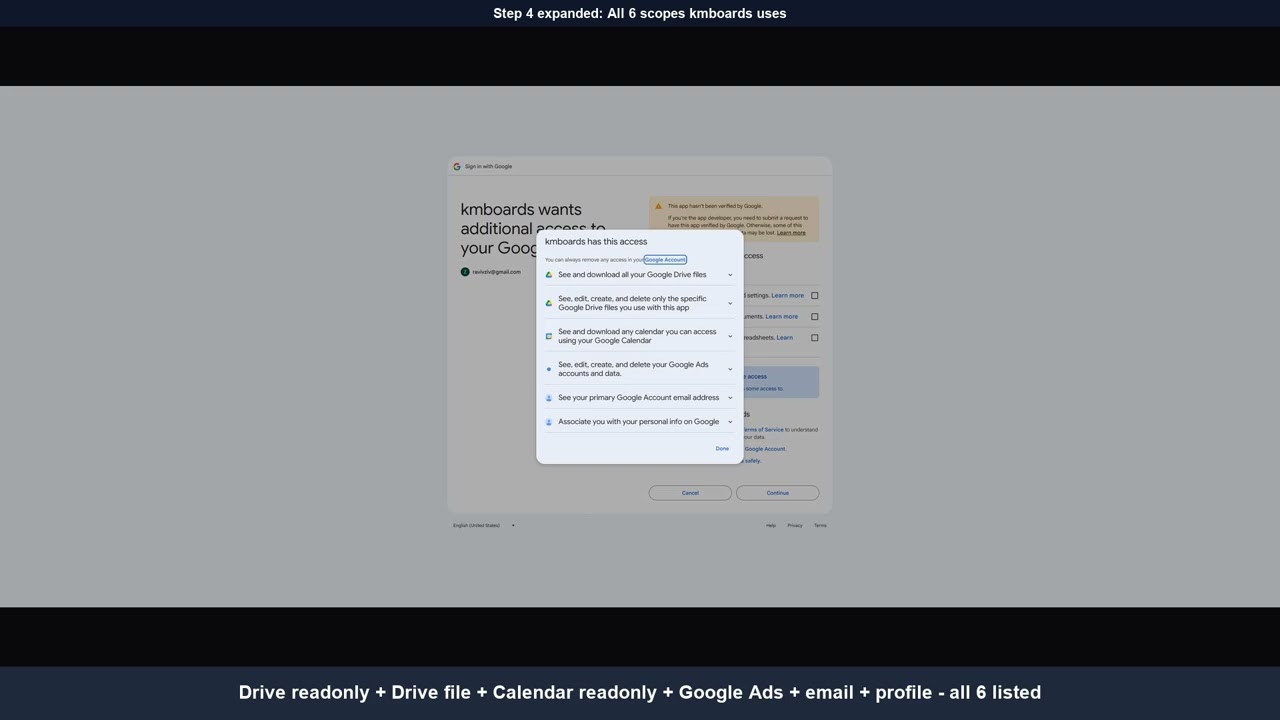Open 'Learn more' in the documents permission row
The width and height of the screenshot is (1280, 720).
pyautogui.click(x=782, y=317)
